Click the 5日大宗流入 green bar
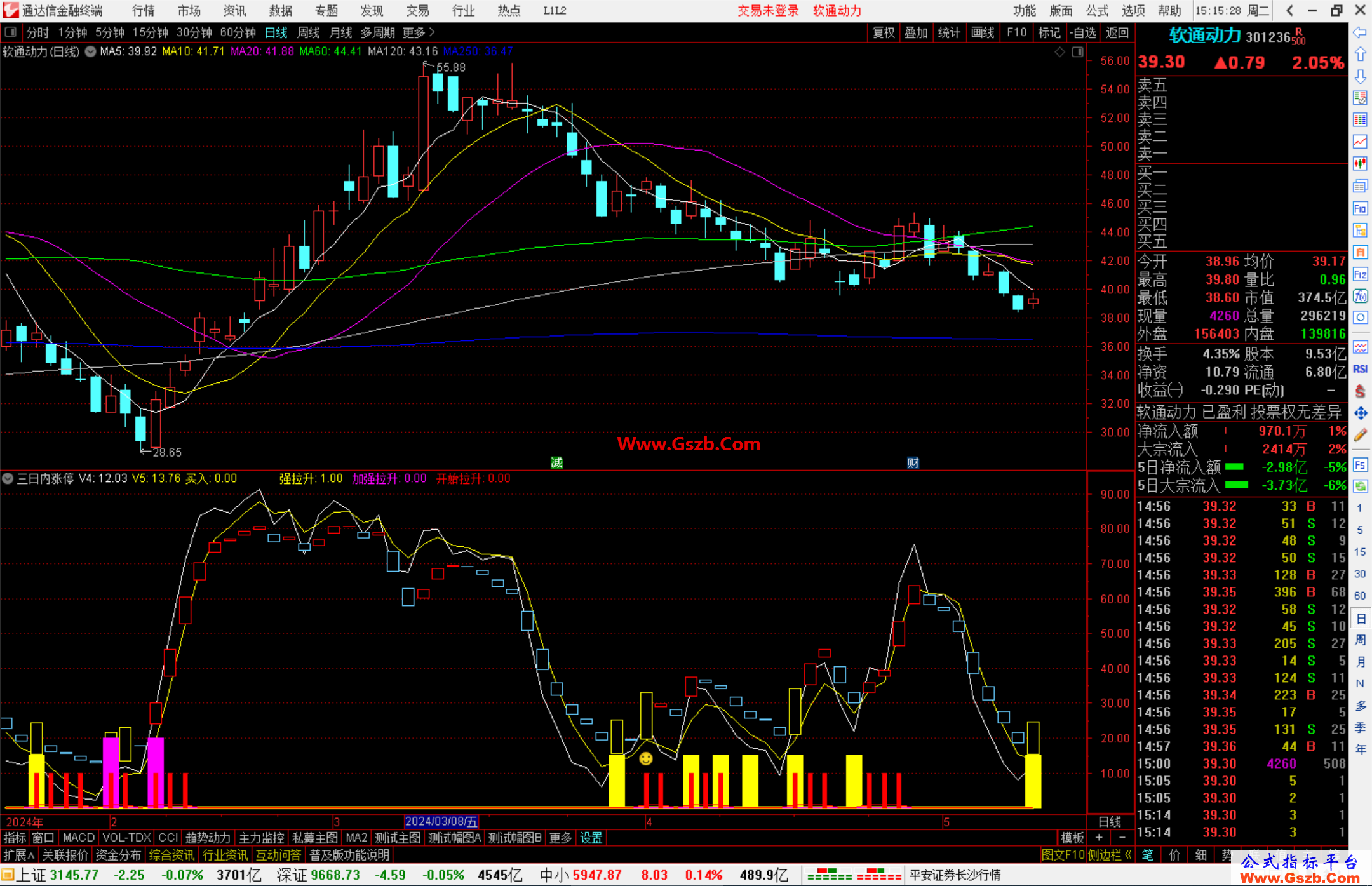 (x=1236, y=485)
